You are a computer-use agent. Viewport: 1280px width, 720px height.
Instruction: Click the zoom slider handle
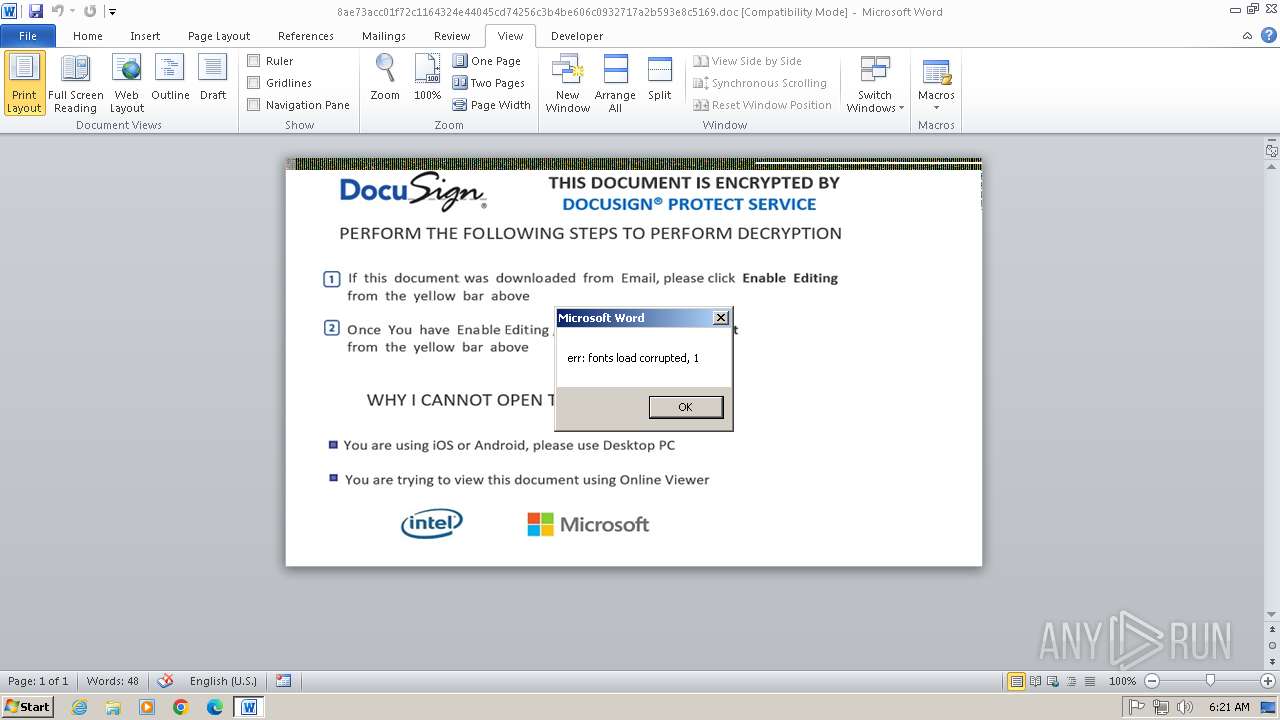(x=1210, y=681)
